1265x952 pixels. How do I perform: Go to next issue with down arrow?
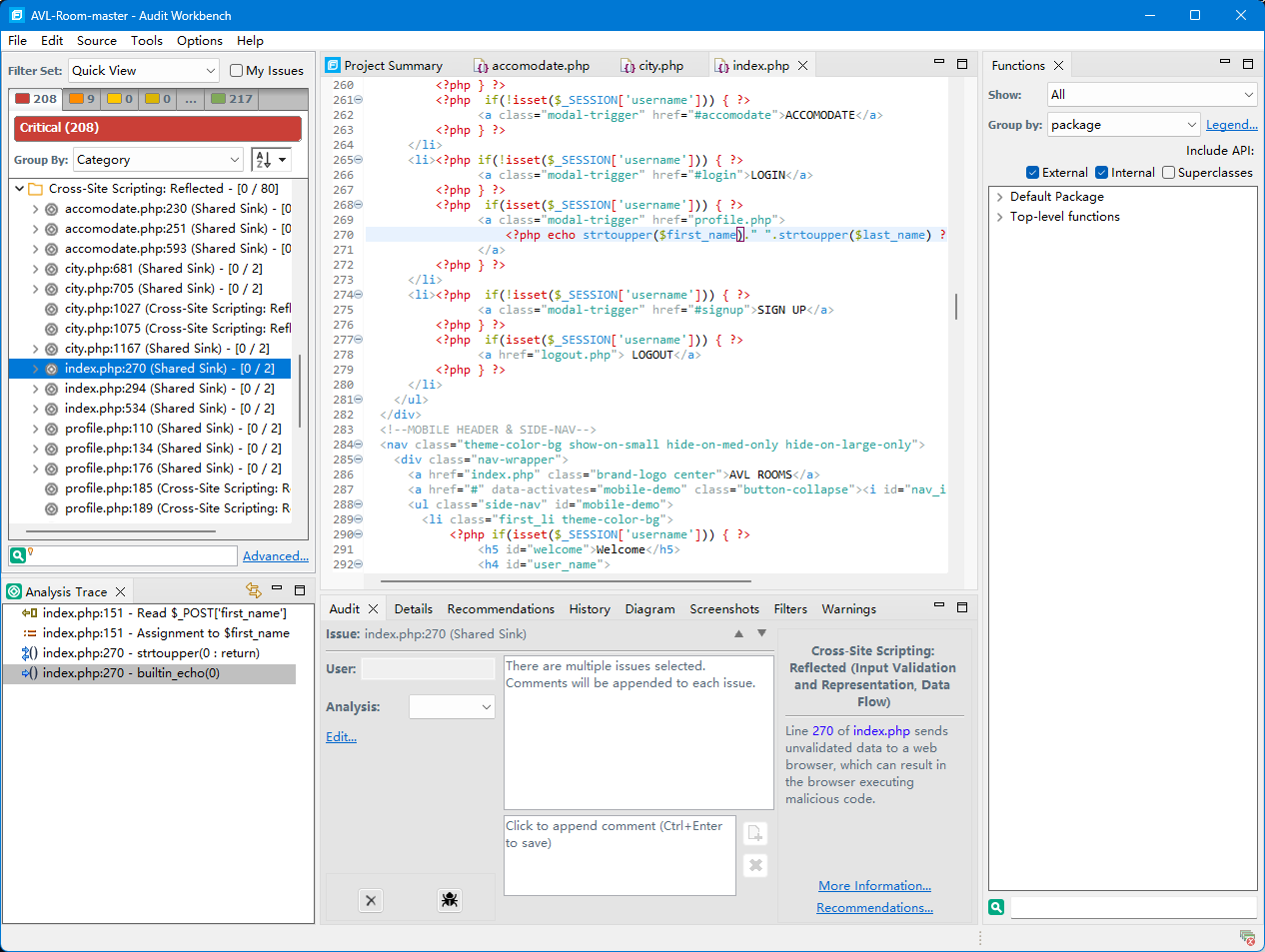761,633
